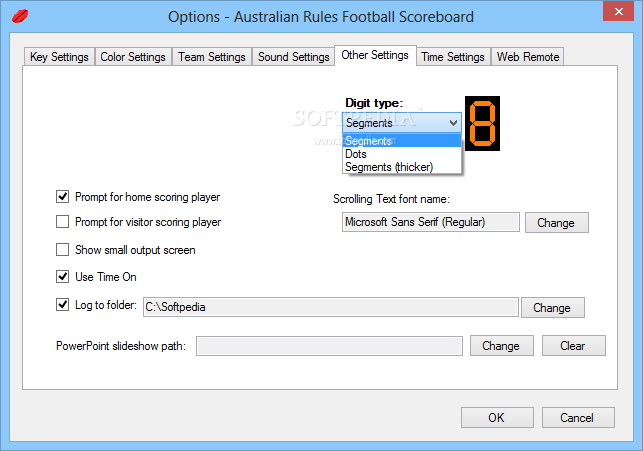The height and width of the screenshot is (451, 643).
Task: Enable Show small output screen
Action: click(62, 250)
